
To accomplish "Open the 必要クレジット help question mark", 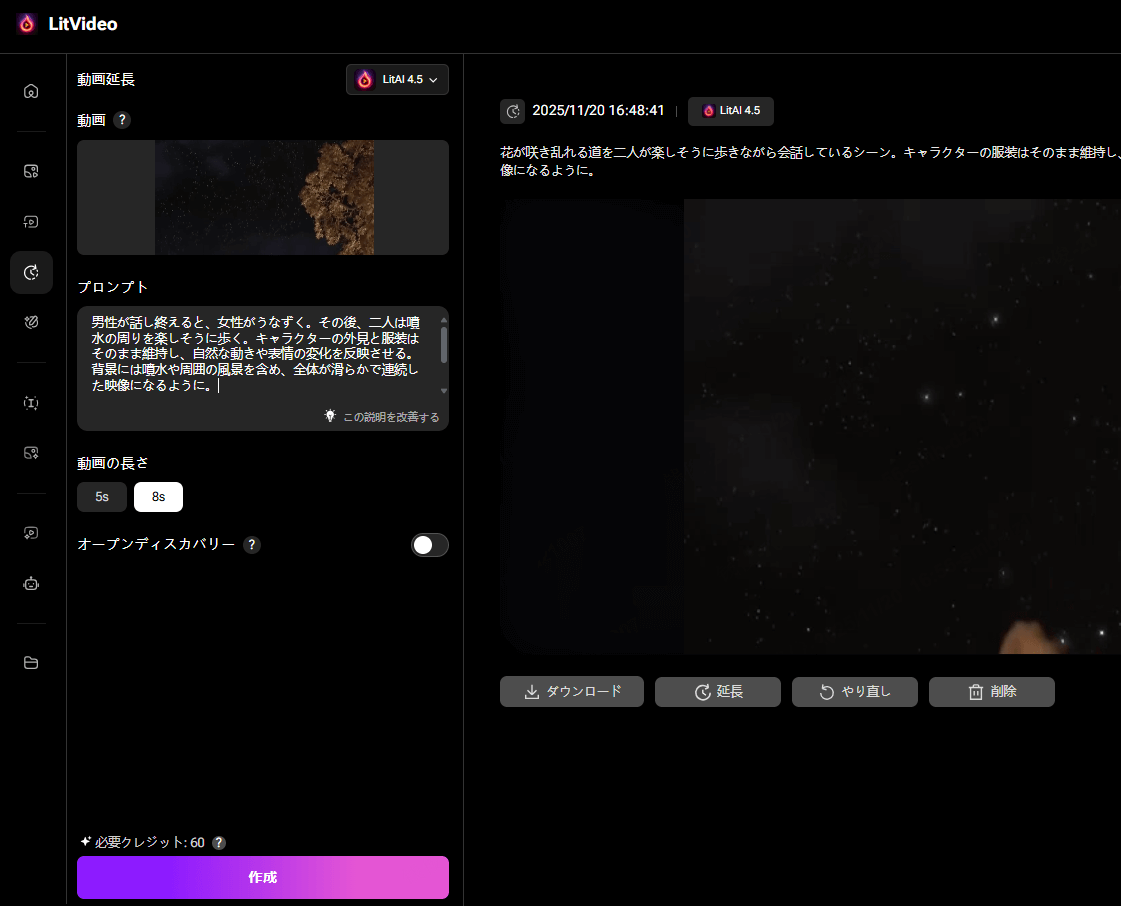I will [218, 842].
